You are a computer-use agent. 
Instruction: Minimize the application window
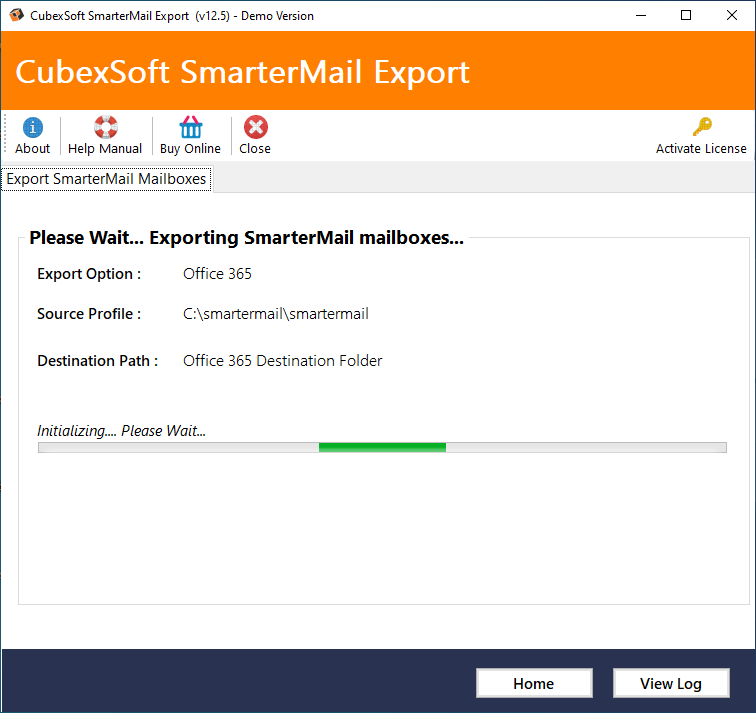[641, 15]
